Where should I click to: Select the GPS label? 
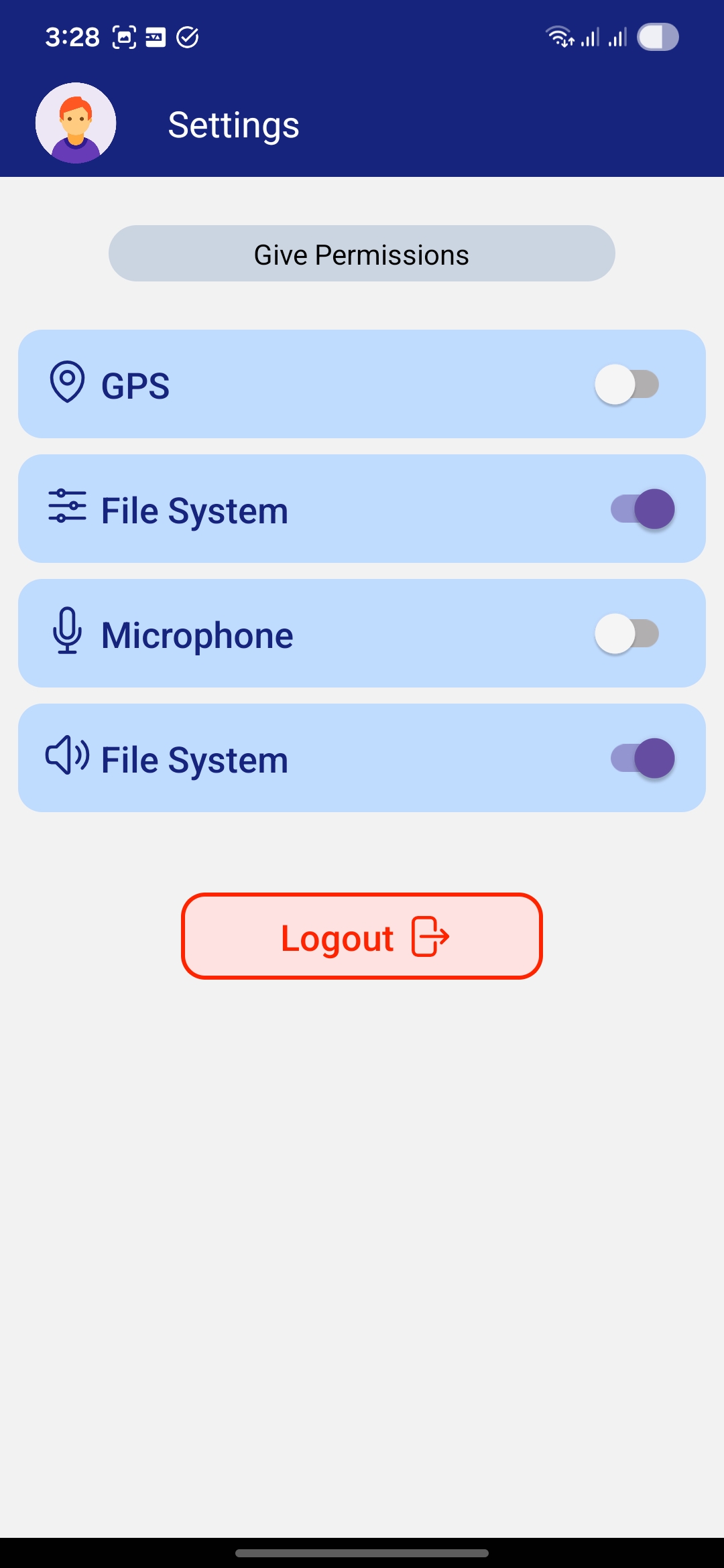tap(135, 386)
